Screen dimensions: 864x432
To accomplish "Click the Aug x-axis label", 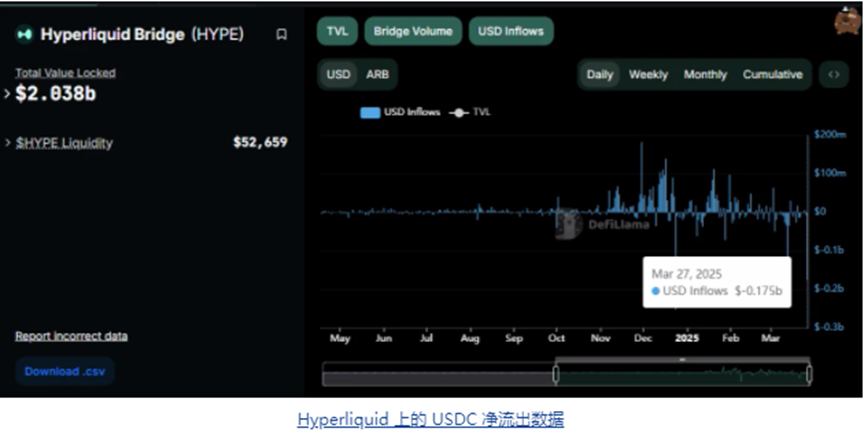I will (x=470, y=338).
